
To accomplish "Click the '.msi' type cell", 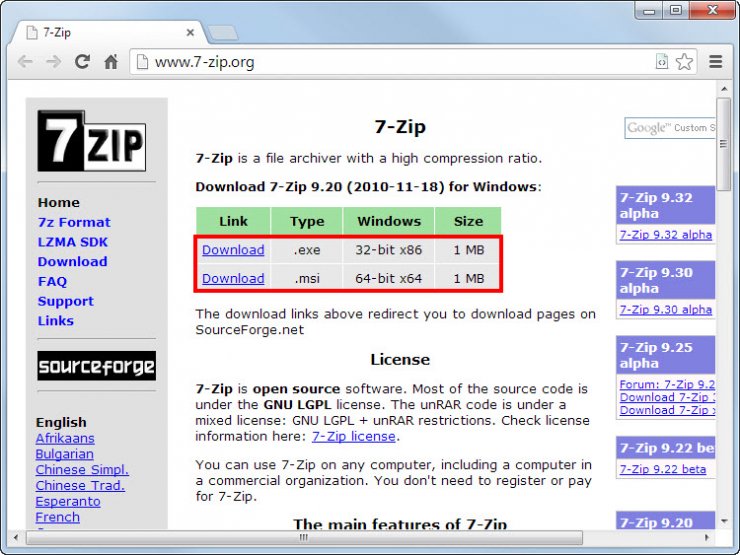I will [307, 278].
